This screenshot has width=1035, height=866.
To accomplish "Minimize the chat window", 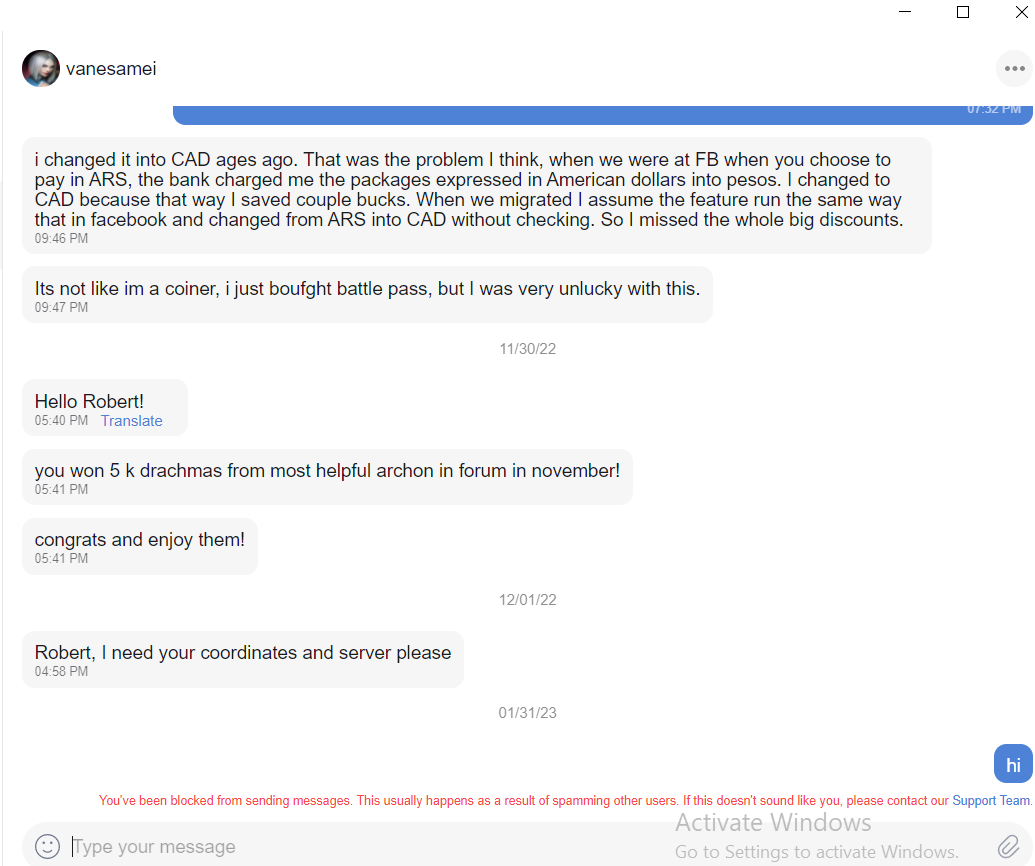I will pos(905,12).
